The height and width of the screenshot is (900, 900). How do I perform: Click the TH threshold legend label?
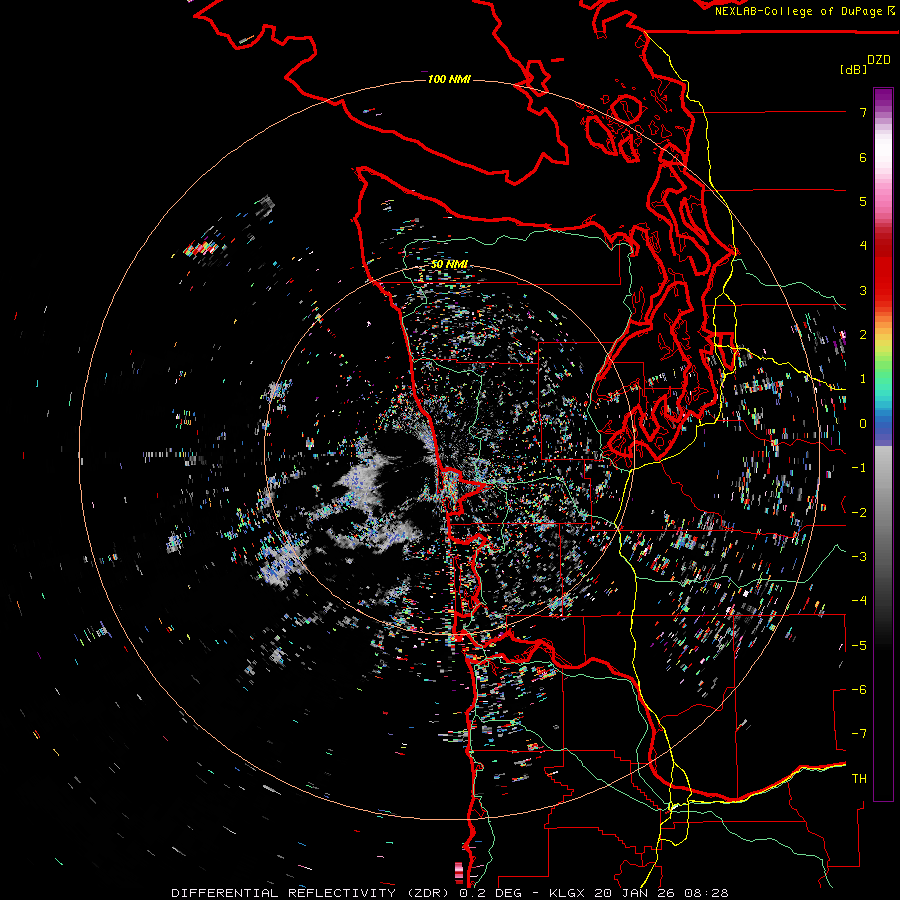click(x=859, y=779)
